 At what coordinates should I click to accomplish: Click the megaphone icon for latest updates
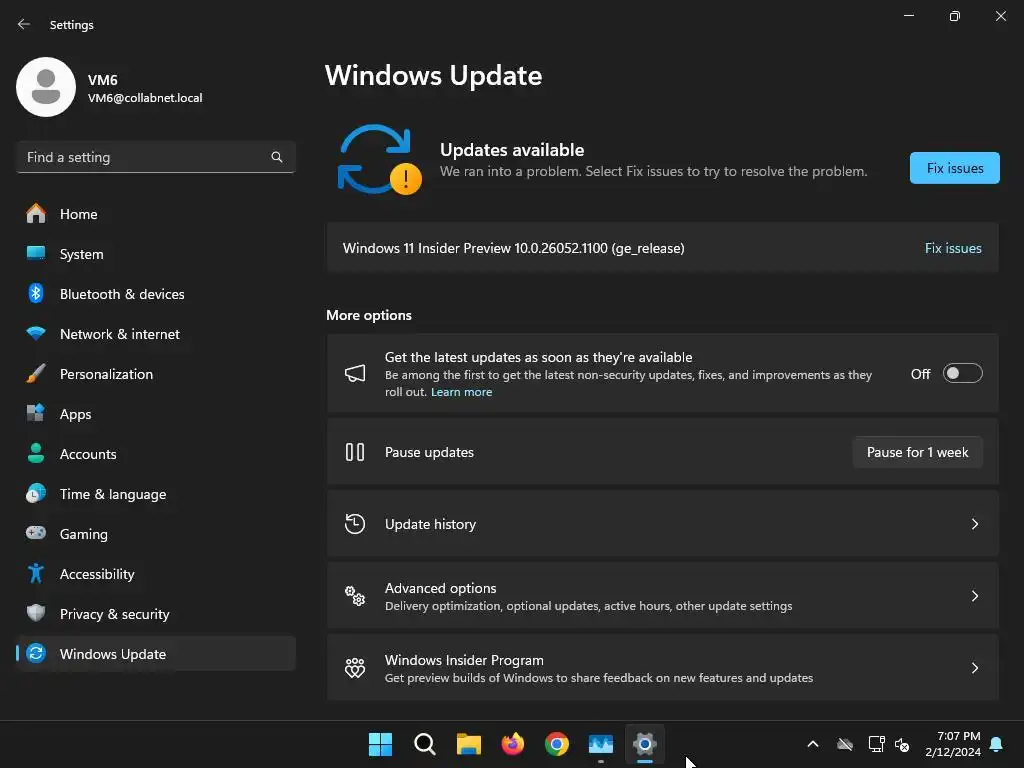(x=355, y=373)
